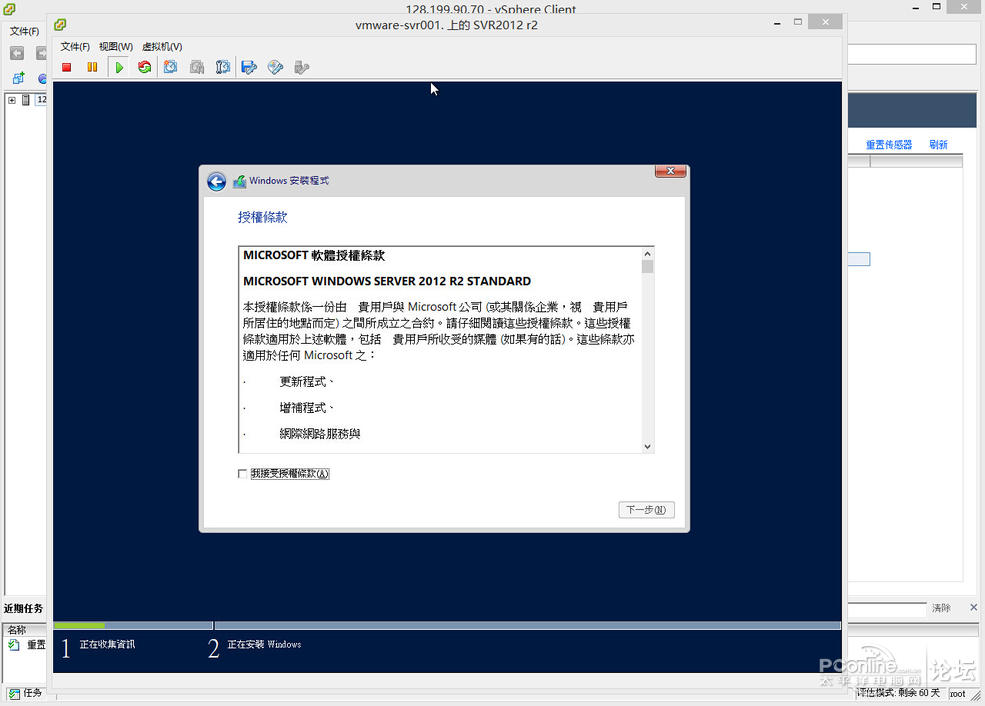Open the console 视图(W) menu

[116, 46]
